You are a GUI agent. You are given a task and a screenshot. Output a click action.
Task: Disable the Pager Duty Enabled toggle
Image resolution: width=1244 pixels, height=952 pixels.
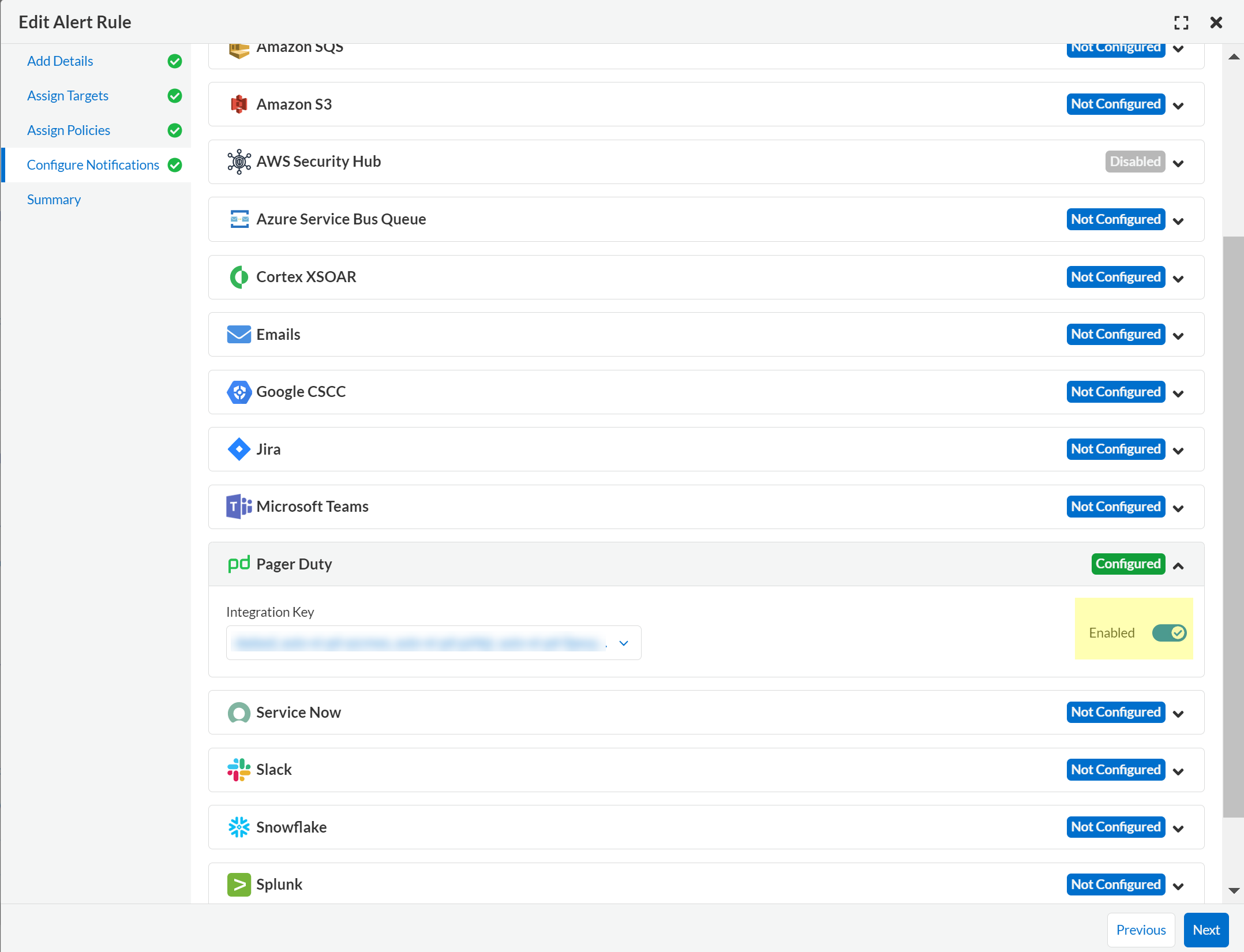(x=1169, y=633)
